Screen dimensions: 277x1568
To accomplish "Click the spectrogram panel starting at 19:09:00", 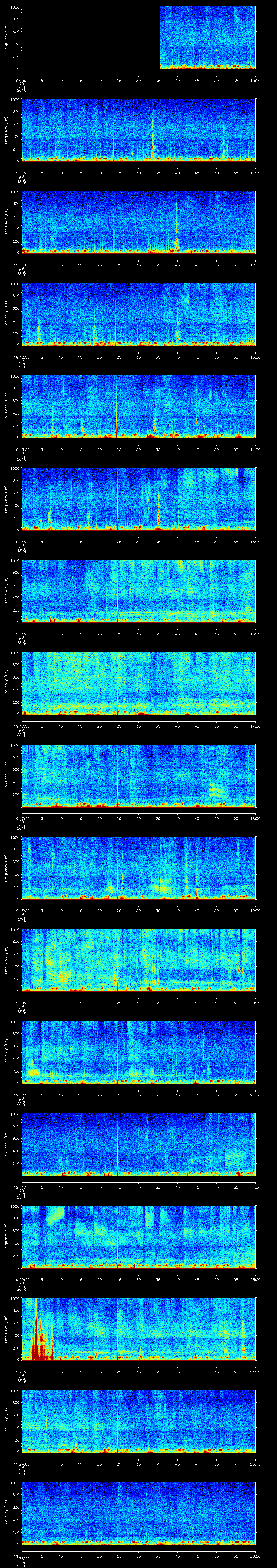I will (x=138, y=38).
